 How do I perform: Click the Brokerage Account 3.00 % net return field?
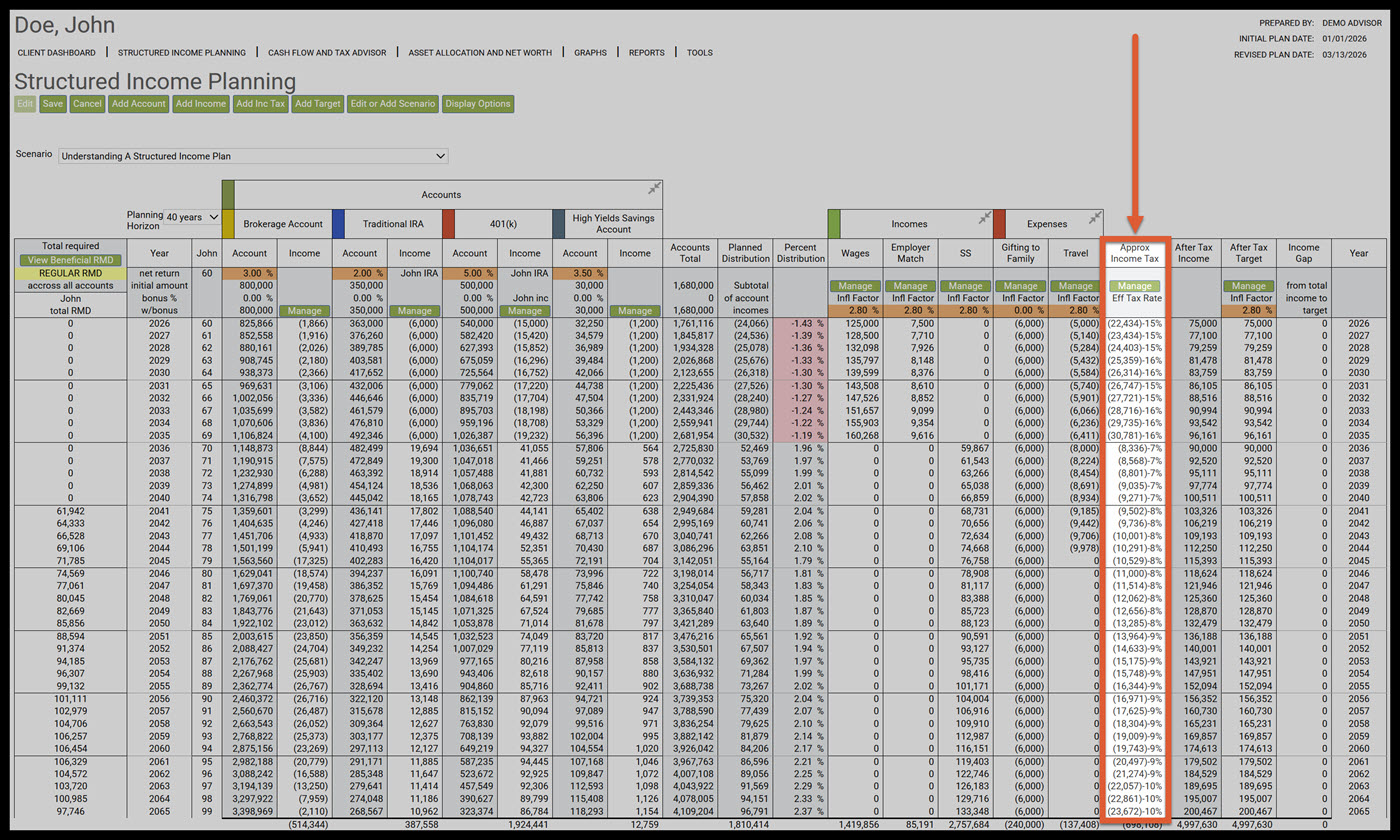249,273
